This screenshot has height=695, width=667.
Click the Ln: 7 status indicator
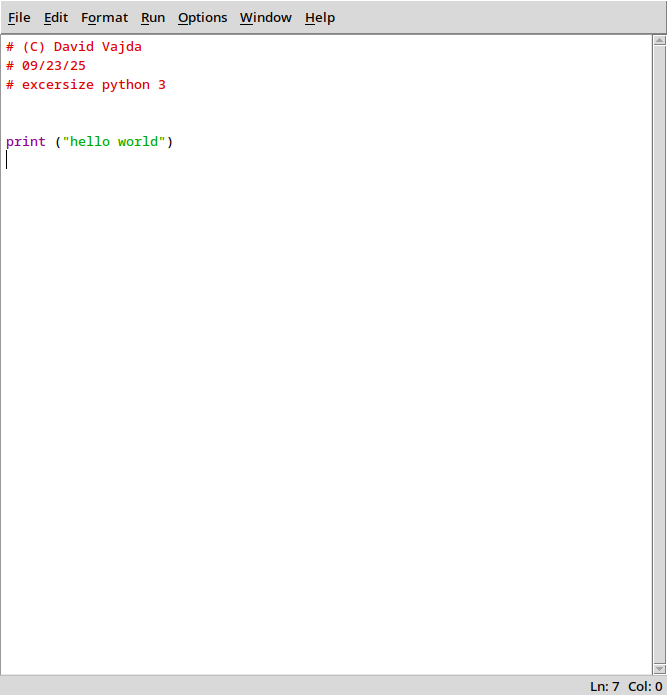tap(604, 686)
